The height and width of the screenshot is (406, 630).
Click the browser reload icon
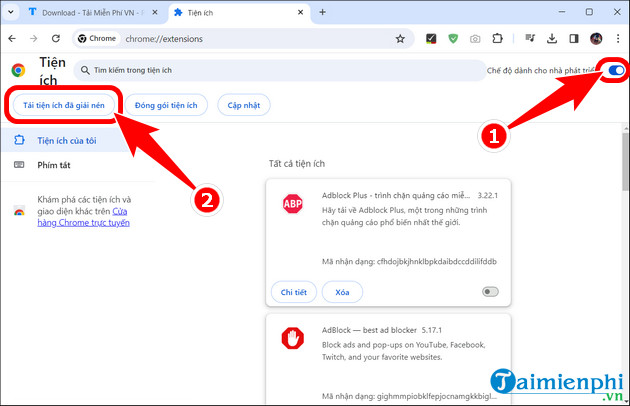58,39
